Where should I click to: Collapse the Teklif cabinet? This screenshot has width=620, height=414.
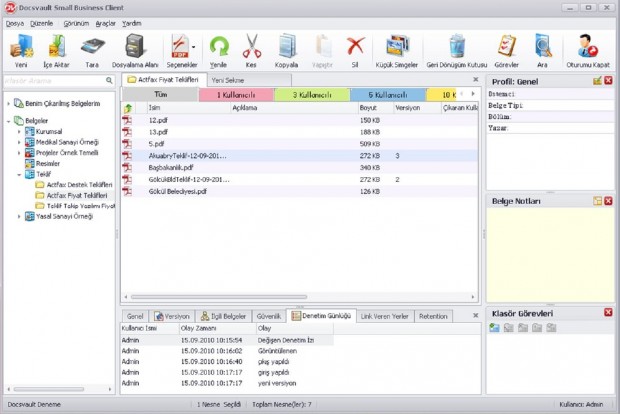click(x=19, y=174)
